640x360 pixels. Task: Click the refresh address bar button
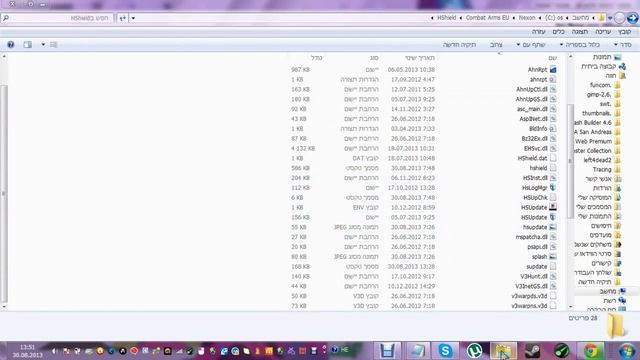(122, 18)
